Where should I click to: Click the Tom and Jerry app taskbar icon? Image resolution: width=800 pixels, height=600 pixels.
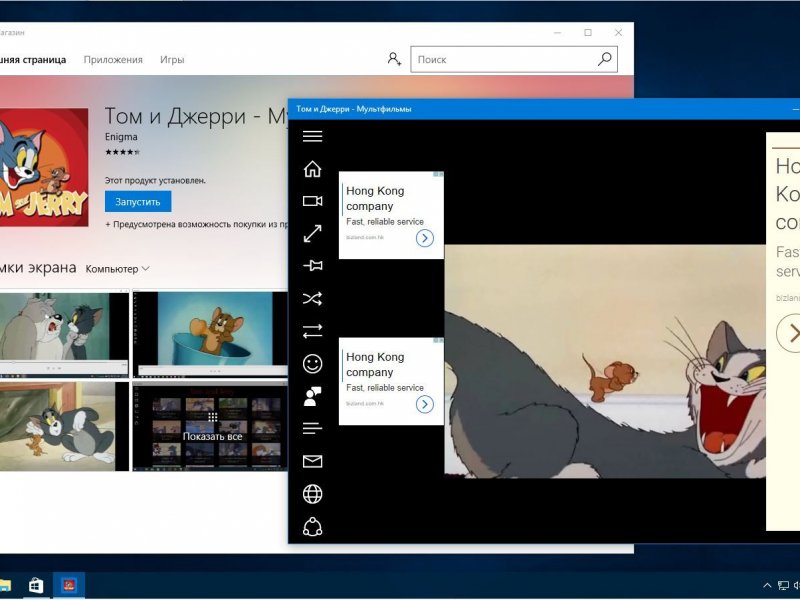(68, 585)
